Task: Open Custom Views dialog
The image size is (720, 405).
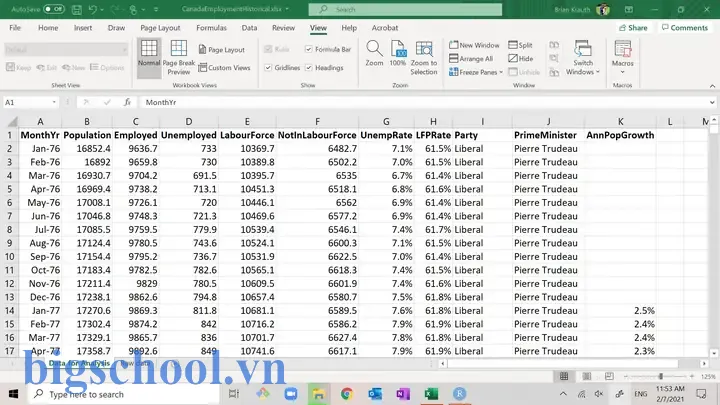Action: click(x=225, y=68)
